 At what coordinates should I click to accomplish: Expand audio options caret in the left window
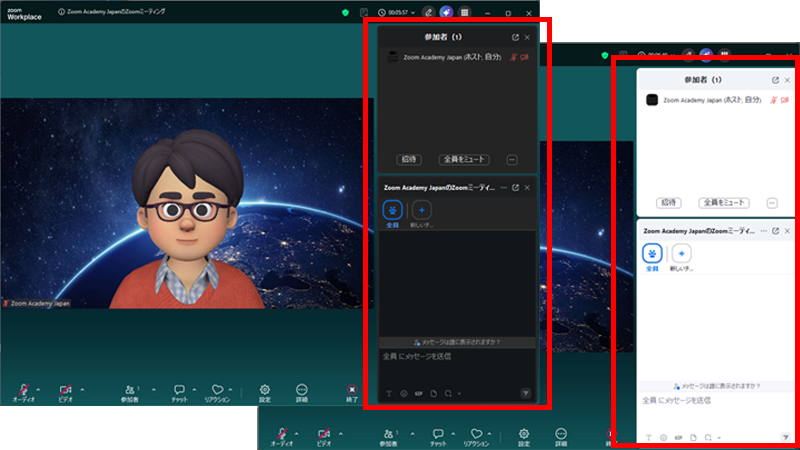point(39,389)
